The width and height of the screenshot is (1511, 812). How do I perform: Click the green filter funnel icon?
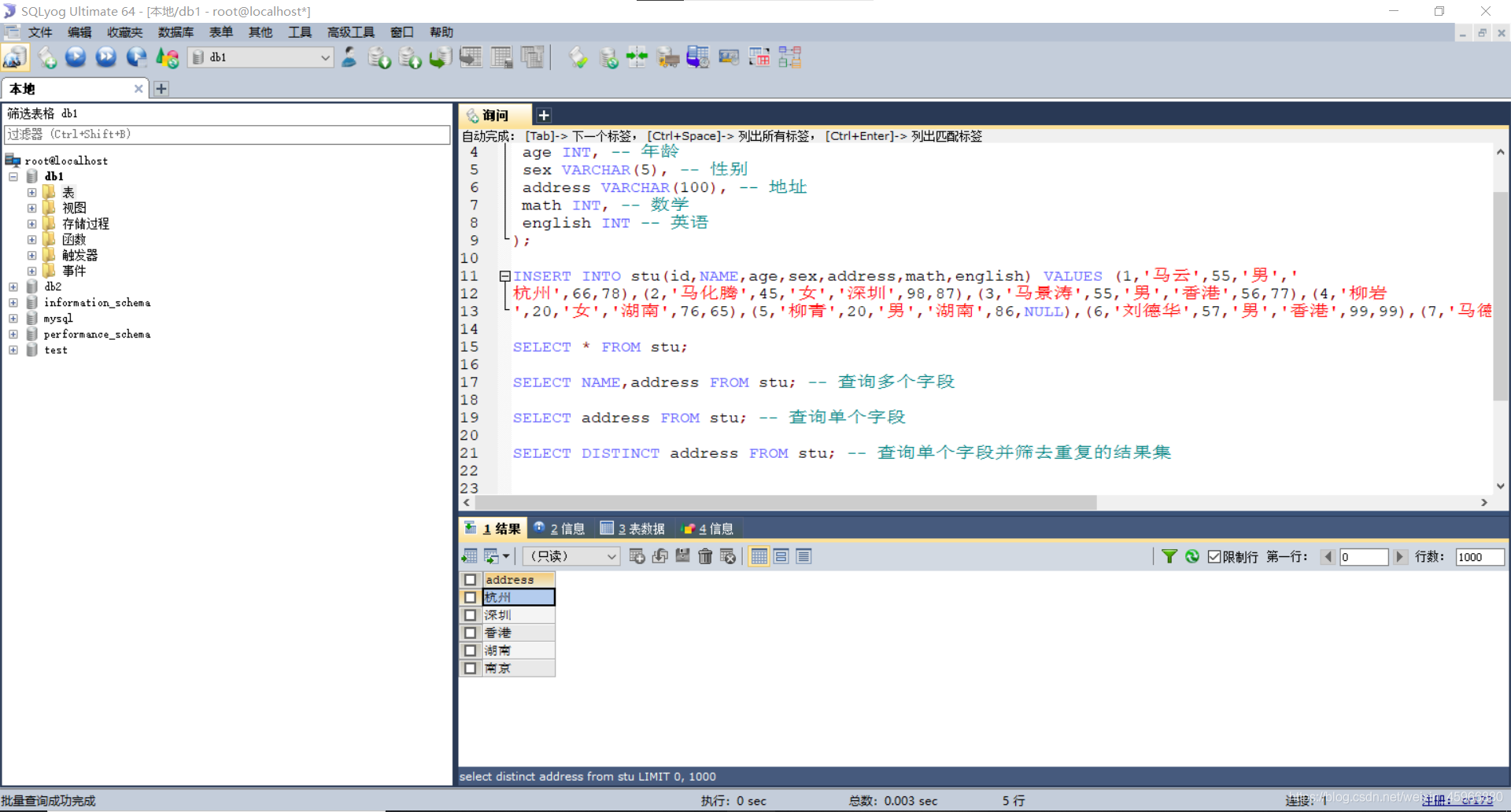(x=1169, y=556)
